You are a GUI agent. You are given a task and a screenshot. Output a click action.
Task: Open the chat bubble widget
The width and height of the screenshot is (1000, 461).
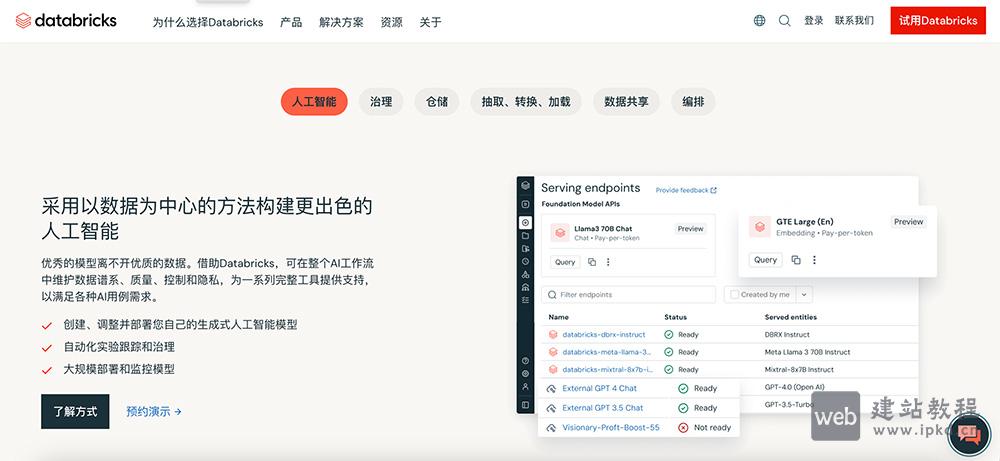[x=969, y=435]
